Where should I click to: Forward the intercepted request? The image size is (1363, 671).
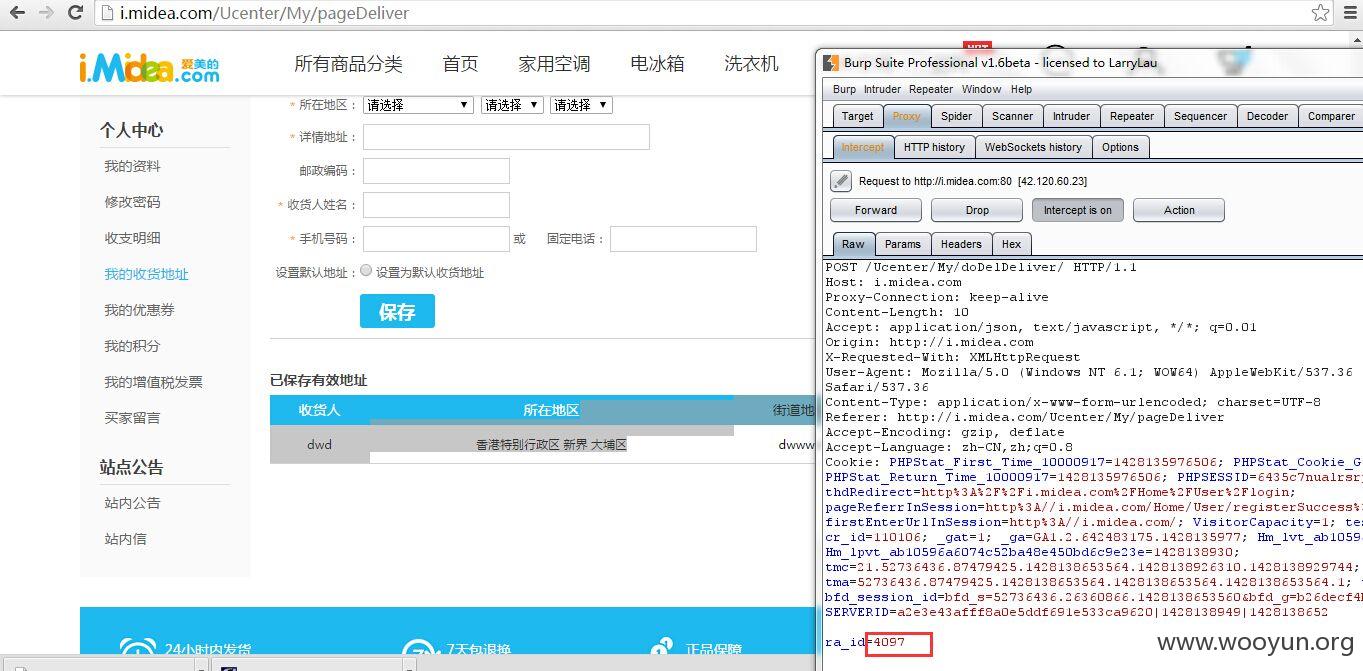pyautogui.click(x=875, y=210)
